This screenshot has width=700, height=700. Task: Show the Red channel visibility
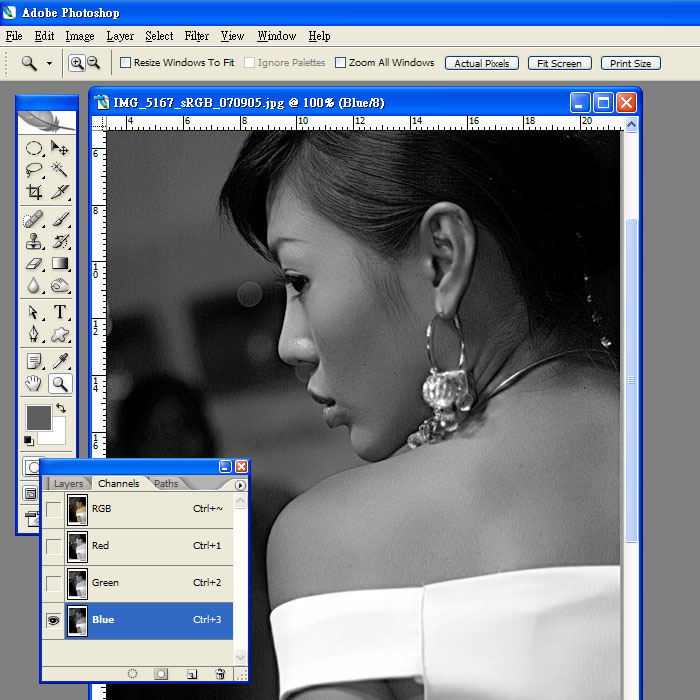click(53, 546)
